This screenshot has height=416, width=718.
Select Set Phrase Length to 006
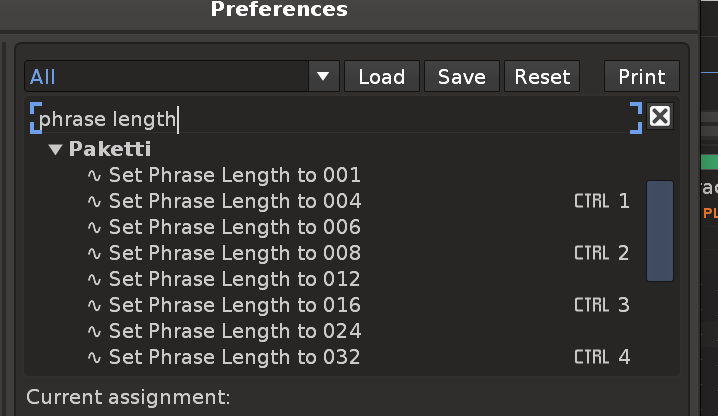click(234, 227)
